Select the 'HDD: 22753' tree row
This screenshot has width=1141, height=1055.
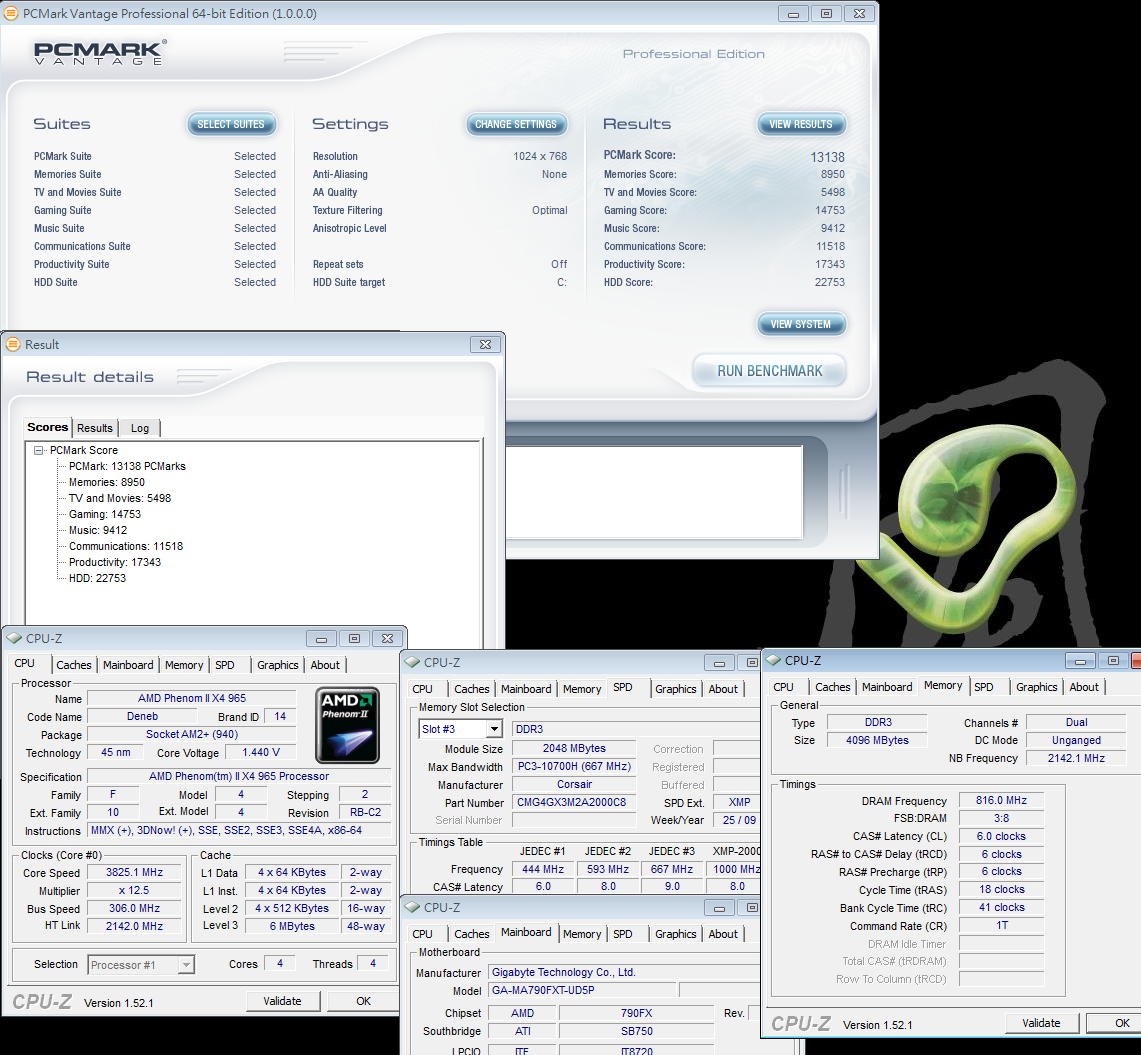[98, 578]
